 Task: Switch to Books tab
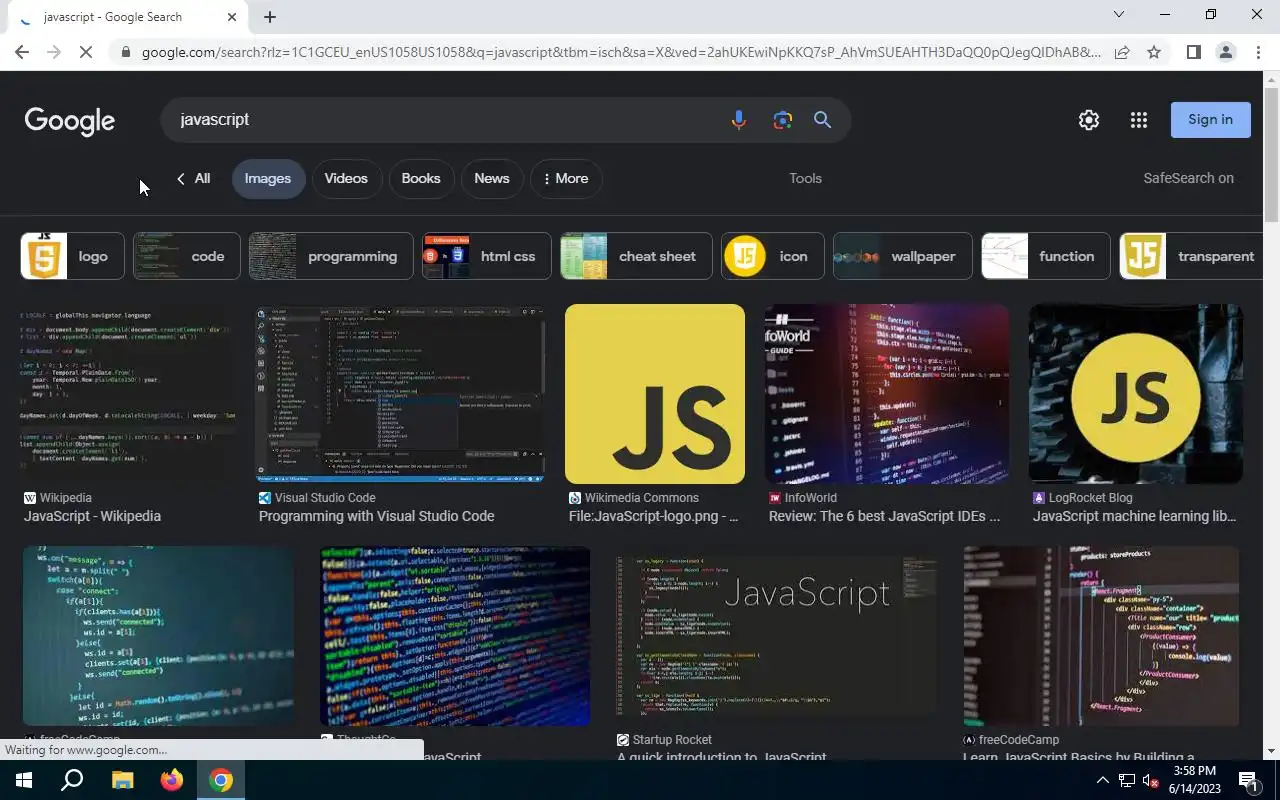pyautogui.click(x=421, y=179)
